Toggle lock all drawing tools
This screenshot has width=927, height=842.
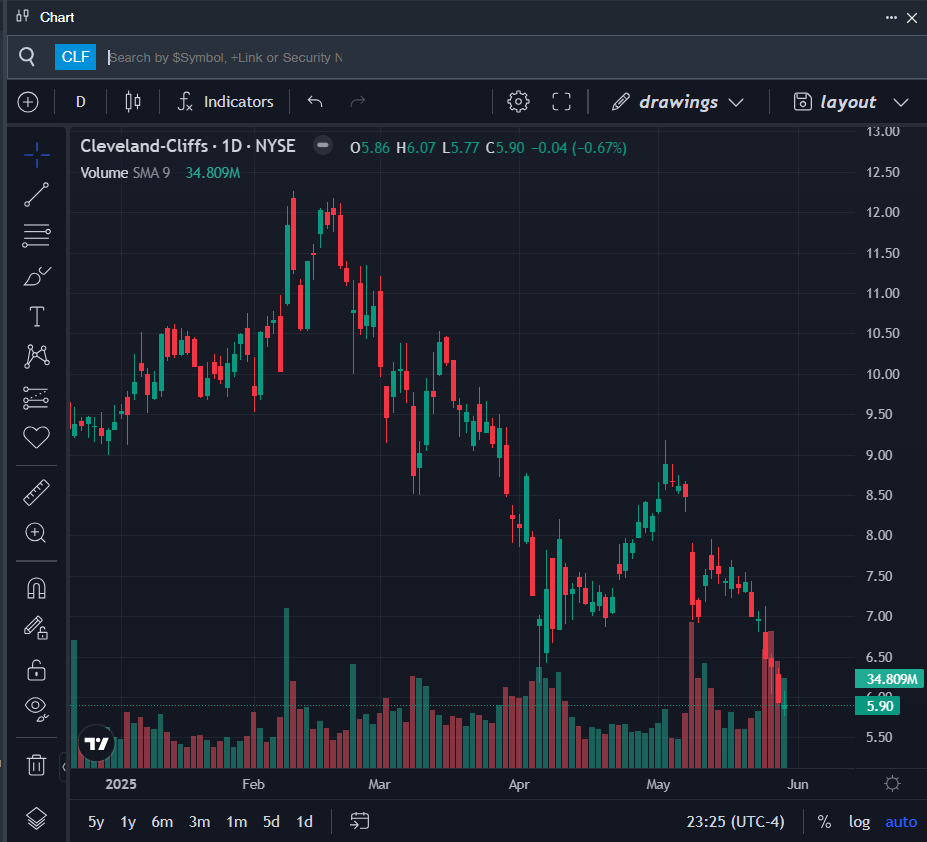[37, 670]
